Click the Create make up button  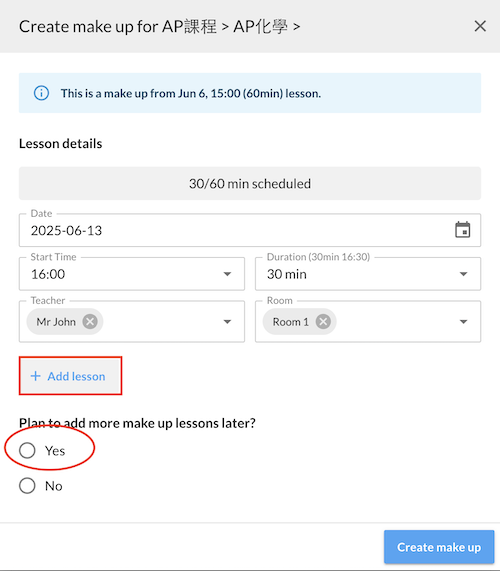(439, 547)
